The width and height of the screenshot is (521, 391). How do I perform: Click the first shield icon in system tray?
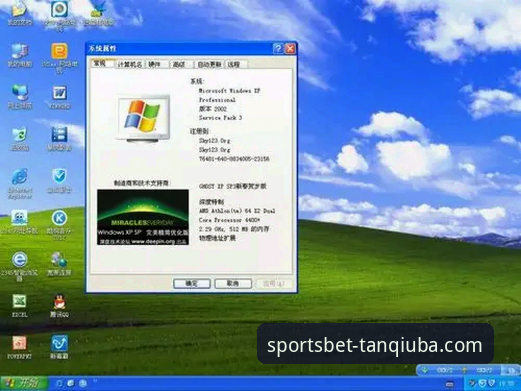click(482, 384)
